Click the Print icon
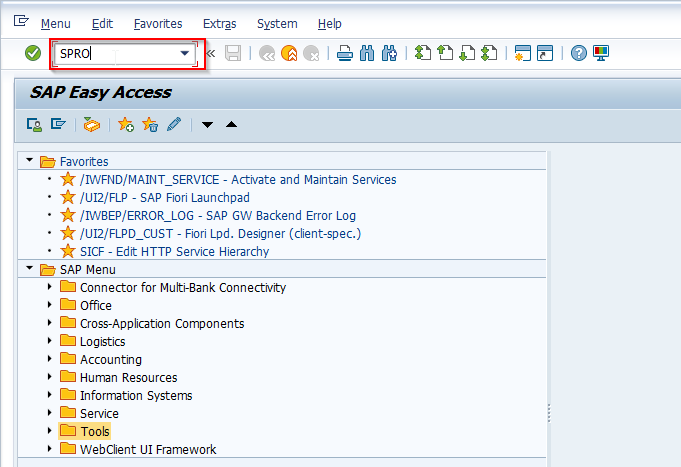This screenshot has width=681, height=467. tap(345, 53)
